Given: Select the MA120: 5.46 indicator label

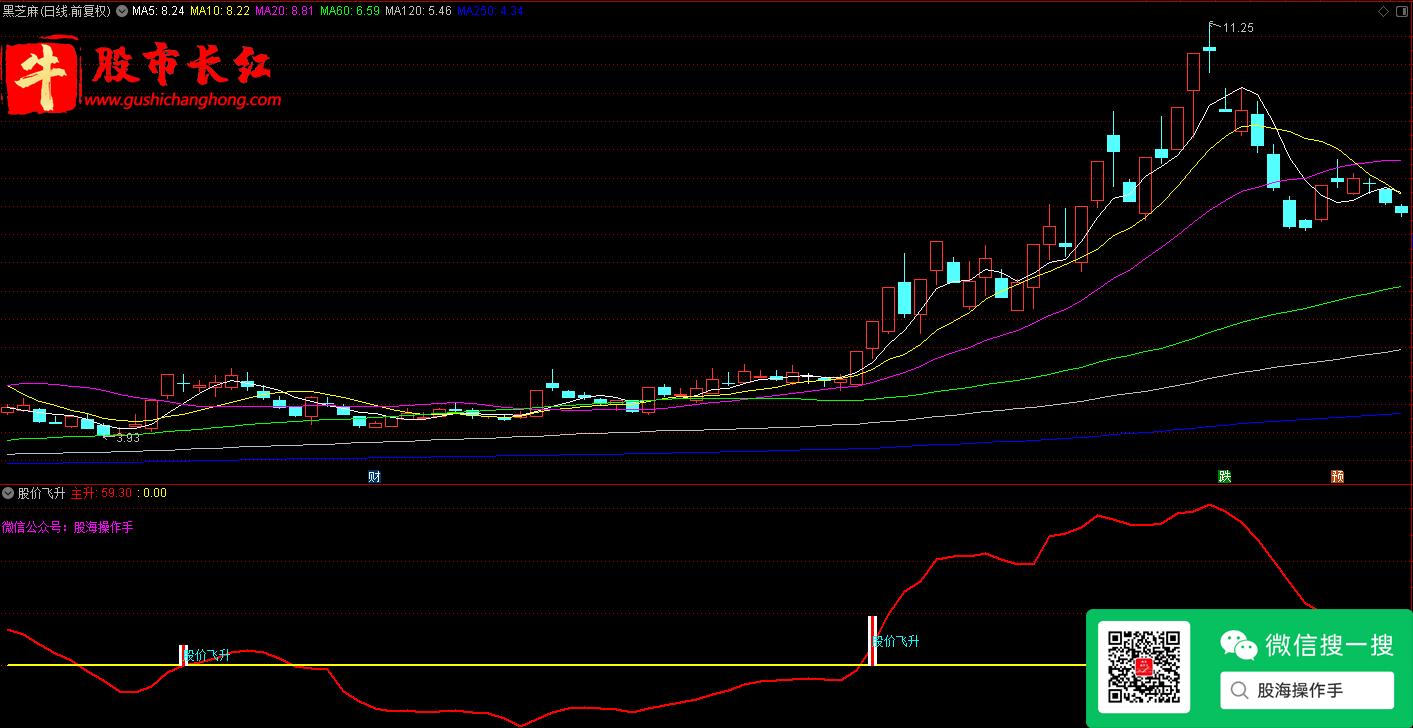Looking at the screenshot, I should (418, 12).
